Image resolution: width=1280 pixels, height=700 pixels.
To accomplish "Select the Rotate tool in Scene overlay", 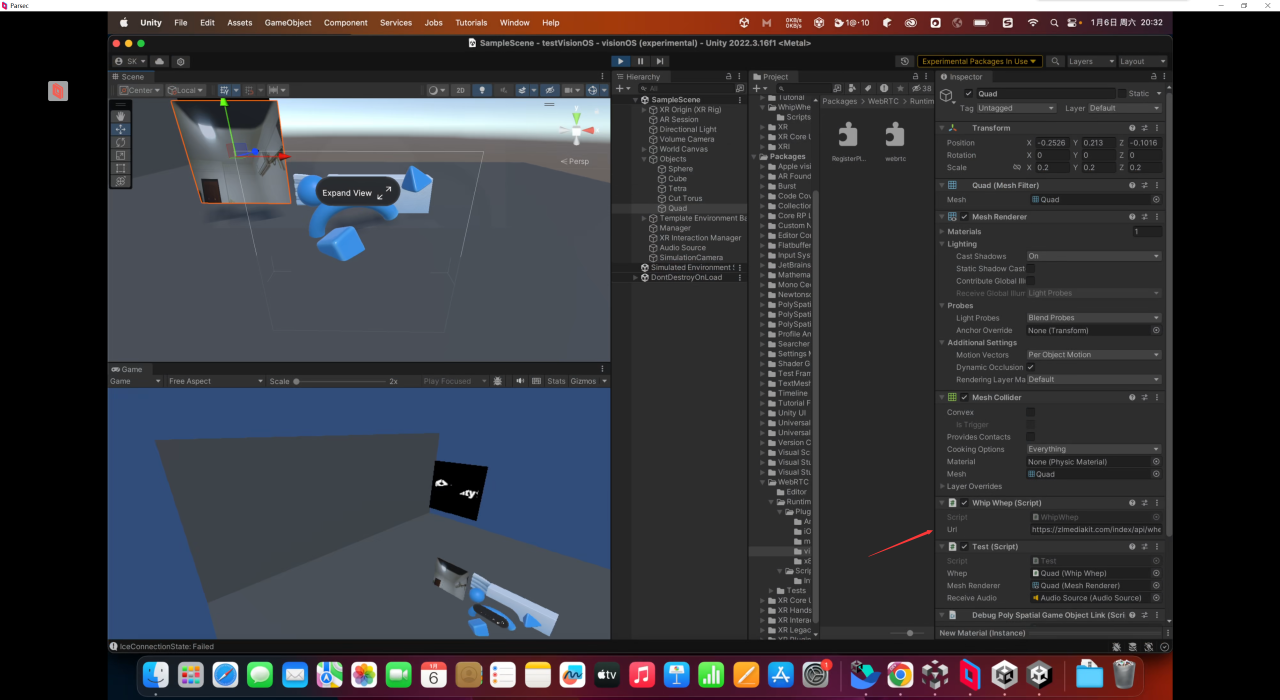I will coord(121,142).
